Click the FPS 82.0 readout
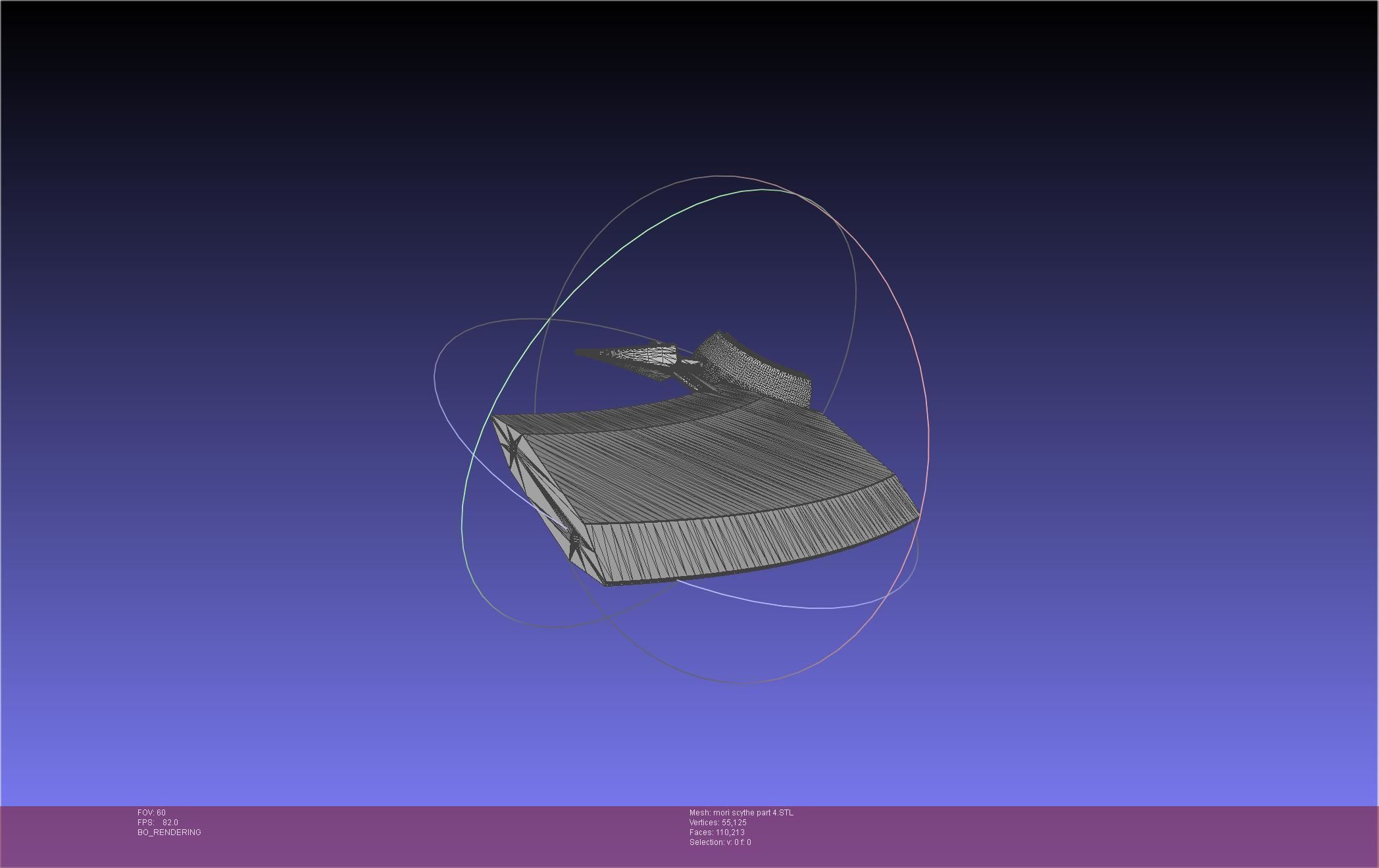The image size is (1379, 868). (158, 823)
